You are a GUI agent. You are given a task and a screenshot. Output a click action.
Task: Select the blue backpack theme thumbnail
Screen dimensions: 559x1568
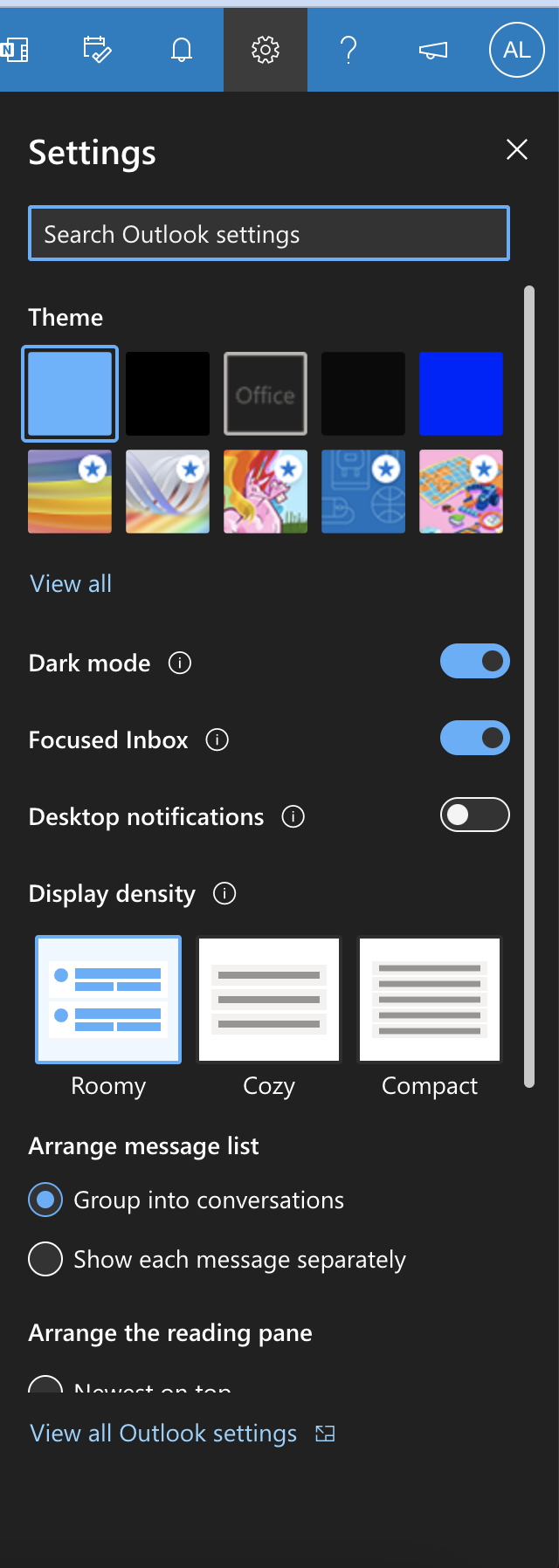363,492
